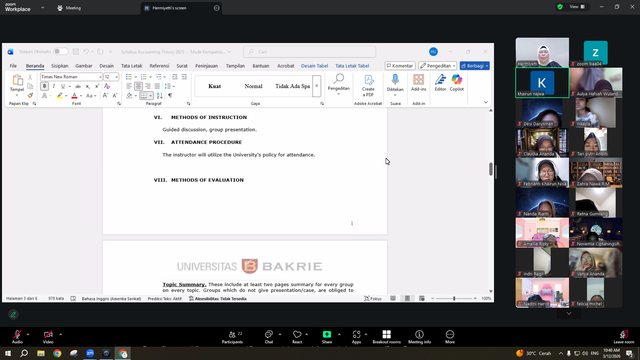Switch to the Sisipkan tab
The height and width of the screenshot is (360, 640).
click(60, 66)
